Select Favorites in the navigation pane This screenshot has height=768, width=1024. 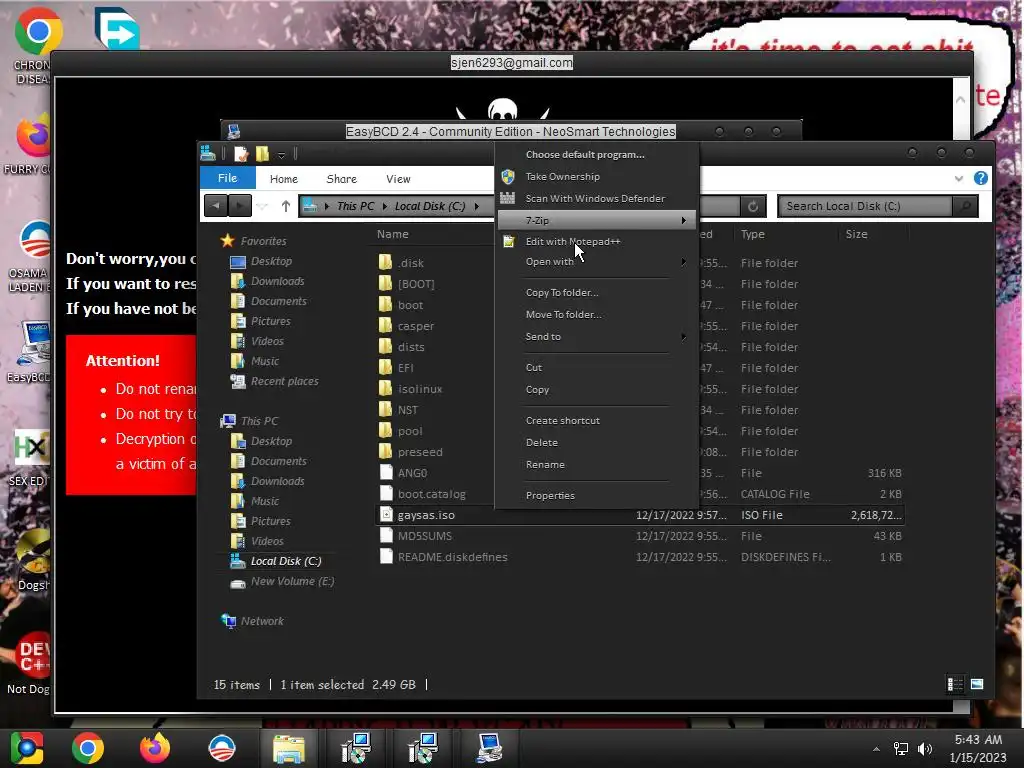(x=263, y=241)
